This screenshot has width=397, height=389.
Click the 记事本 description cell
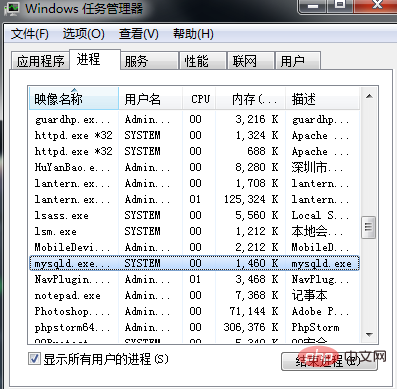point(309,295)
